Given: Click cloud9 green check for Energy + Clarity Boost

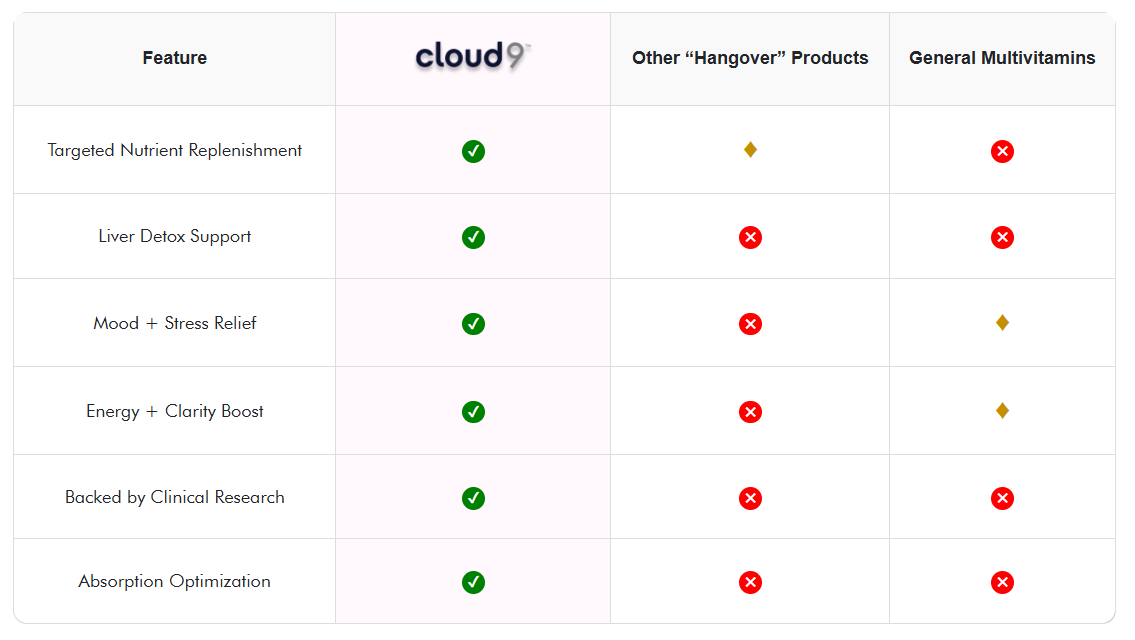Looking at the screenshot, I should tap(473, 411).
